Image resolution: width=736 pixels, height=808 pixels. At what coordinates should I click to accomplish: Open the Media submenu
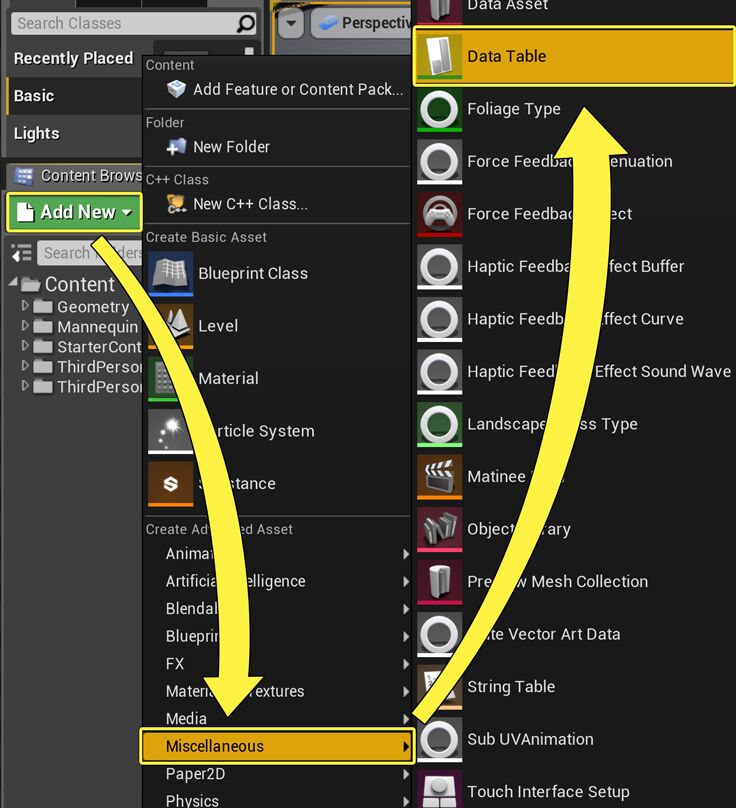278,719
